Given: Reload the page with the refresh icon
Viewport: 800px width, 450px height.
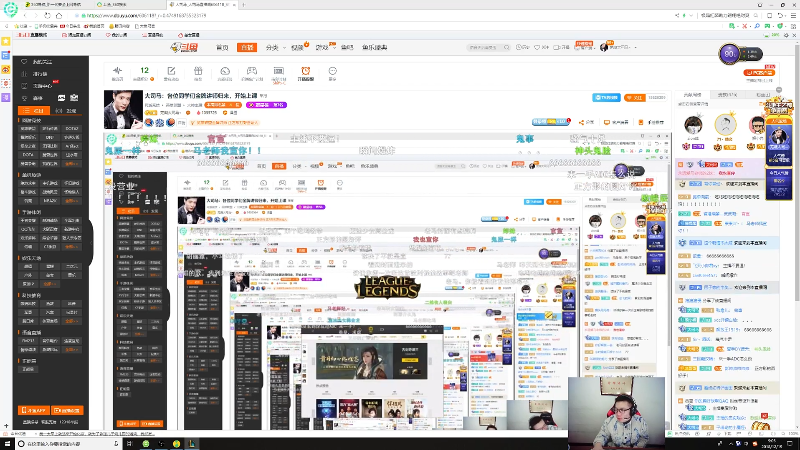Looking at the screenshot, I should click(47, 15).
